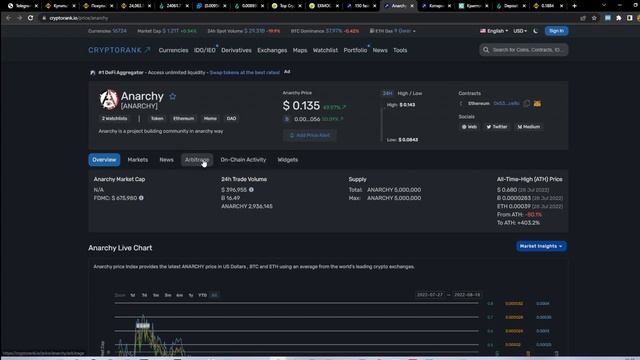Open the Derivatives menu
Image resolution: width=640 pixels, height=360 pixels.
point(236,50)
